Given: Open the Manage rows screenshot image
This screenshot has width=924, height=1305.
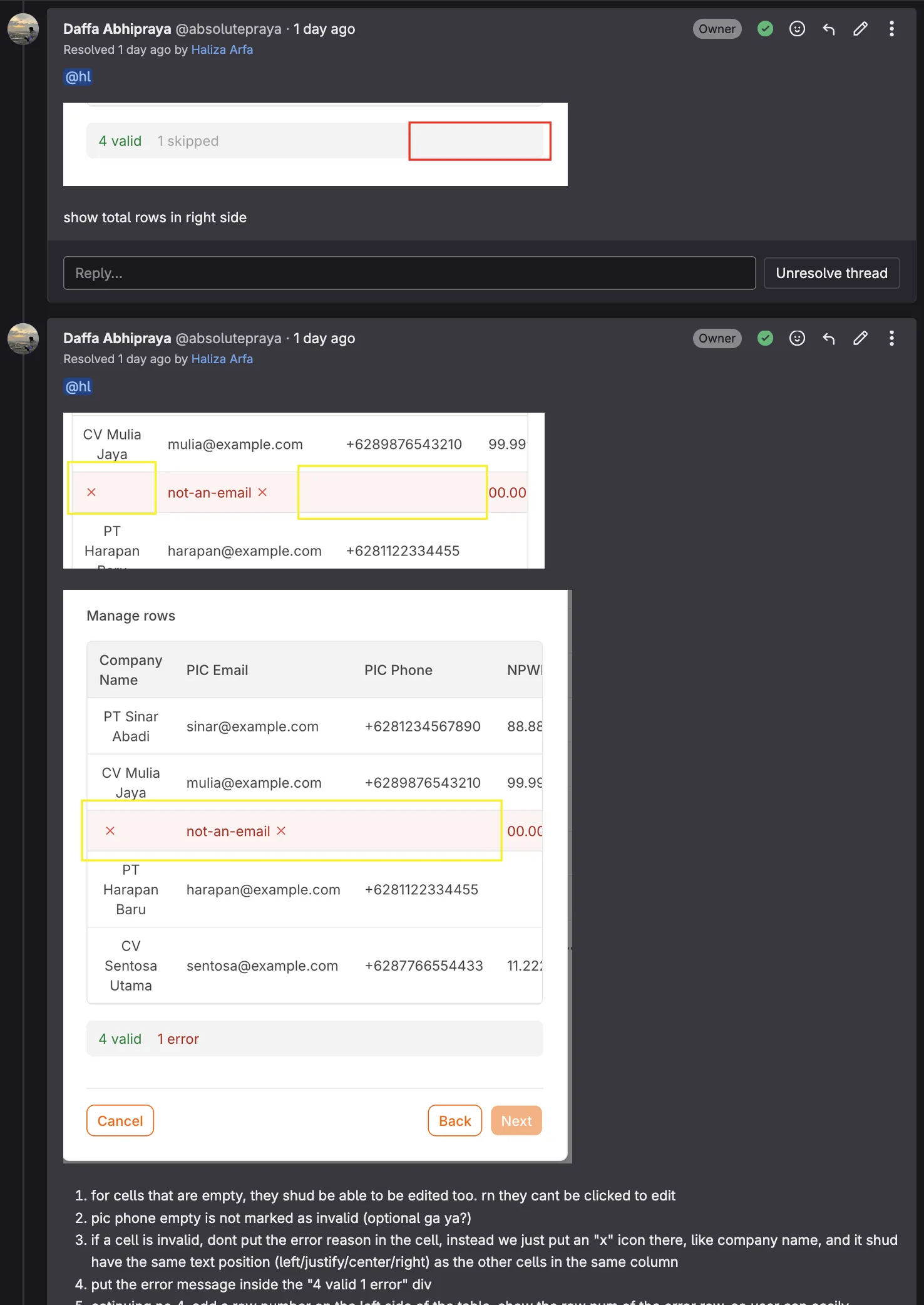Looking at the screenshot, I should tap(316, 875).
